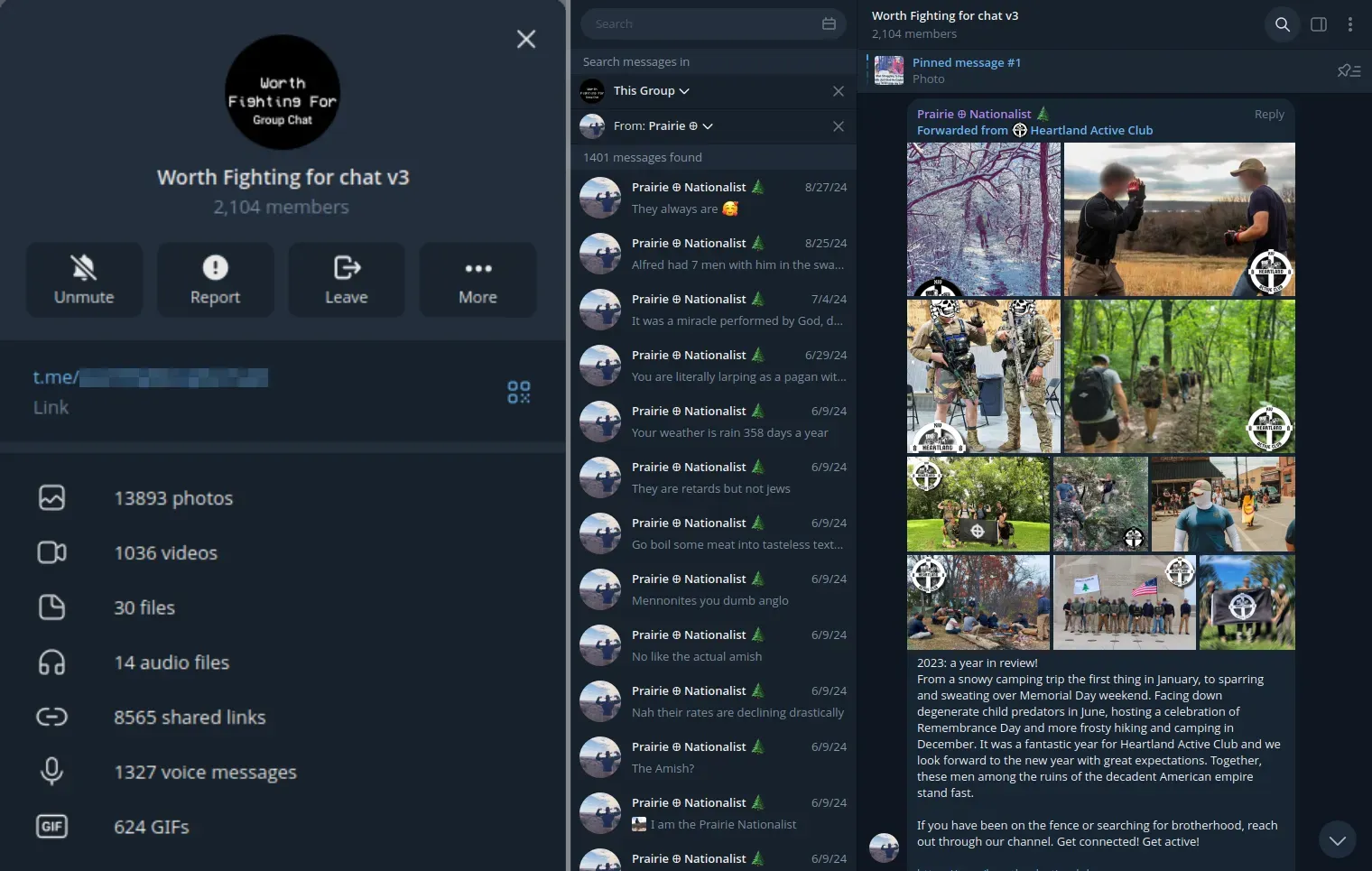1372x871 pixels.
Task: Open message search in the chat header
Action: pyautogui.click(x=1282, y=24)
